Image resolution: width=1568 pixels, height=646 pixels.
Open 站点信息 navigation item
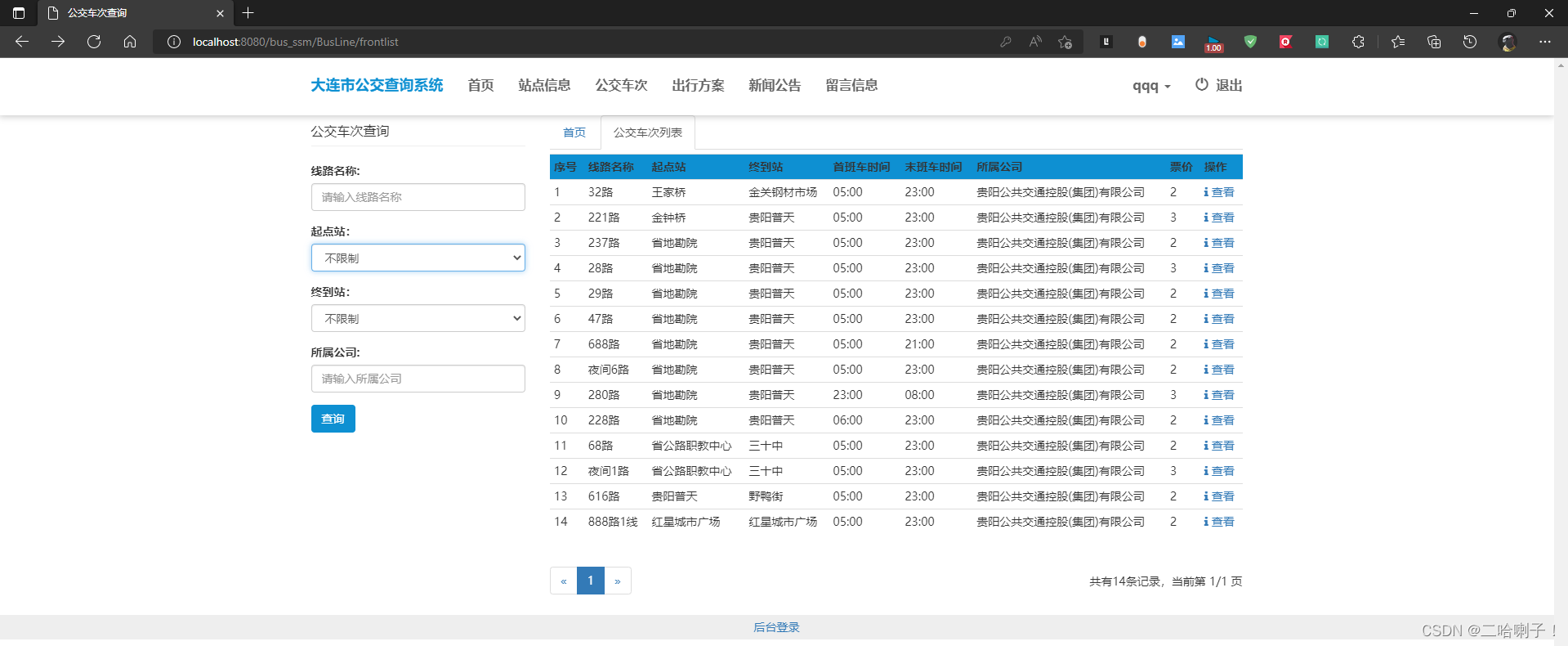(x=544, y=85)
